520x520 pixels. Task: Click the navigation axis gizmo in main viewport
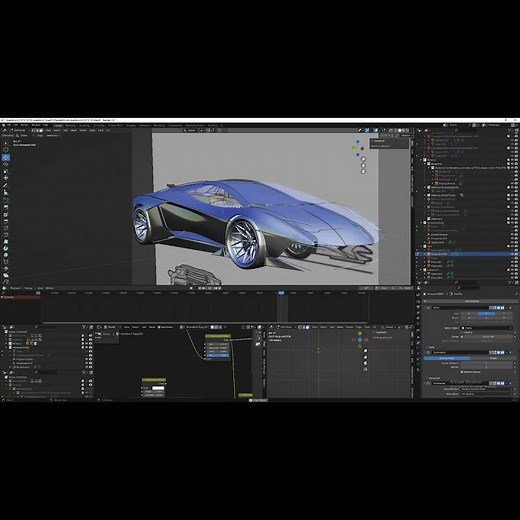[358, 148]
